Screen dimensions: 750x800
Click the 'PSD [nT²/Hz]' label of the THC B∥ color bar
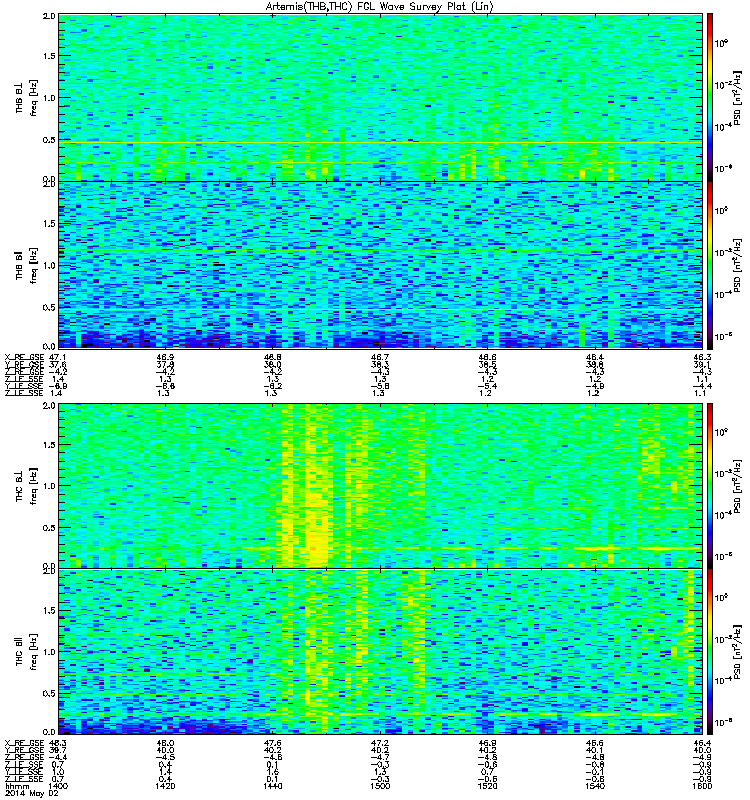(x=737, y=652)
